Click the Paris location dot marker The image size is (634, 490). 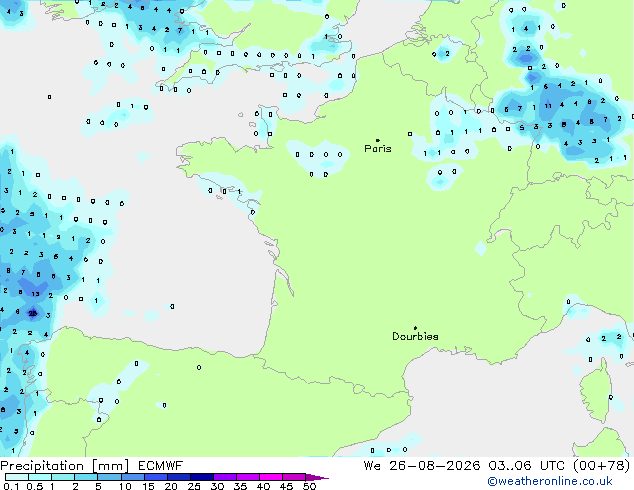click(x=378, y=140)
